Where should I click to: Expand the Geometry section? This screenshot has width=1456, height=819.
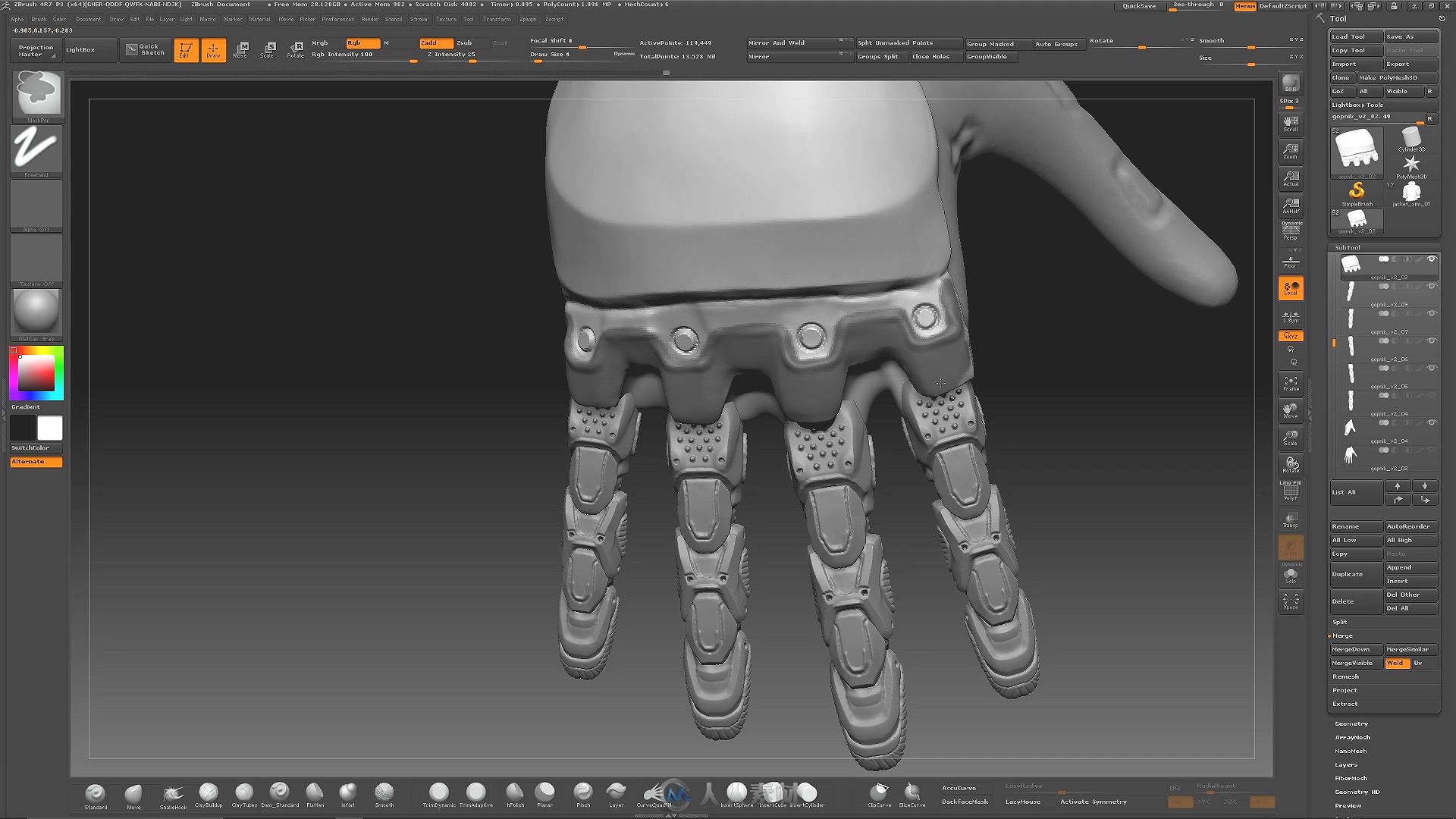click(x=1351, y=723)
